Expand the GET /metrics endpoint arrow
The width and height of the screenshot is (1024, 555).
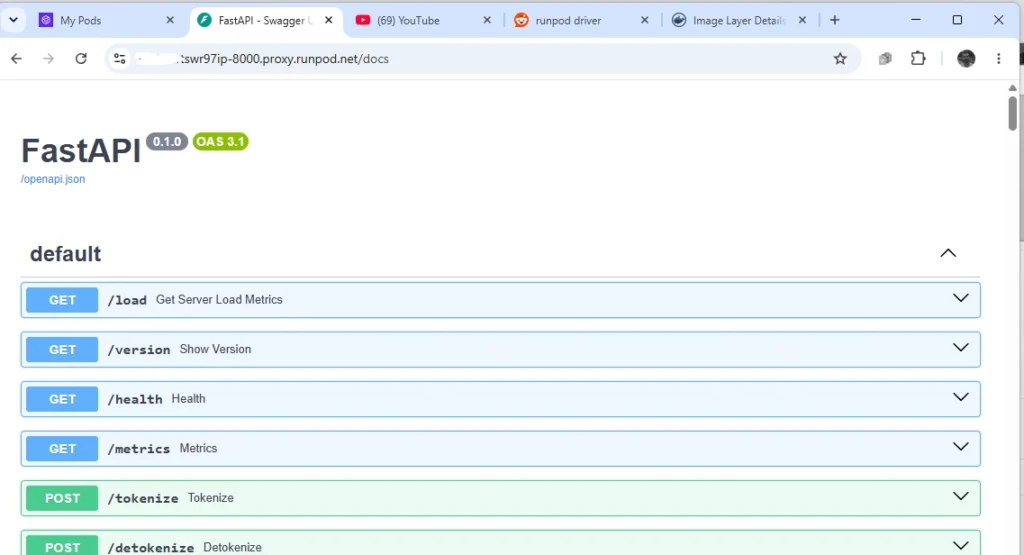(x=961, y=447)
